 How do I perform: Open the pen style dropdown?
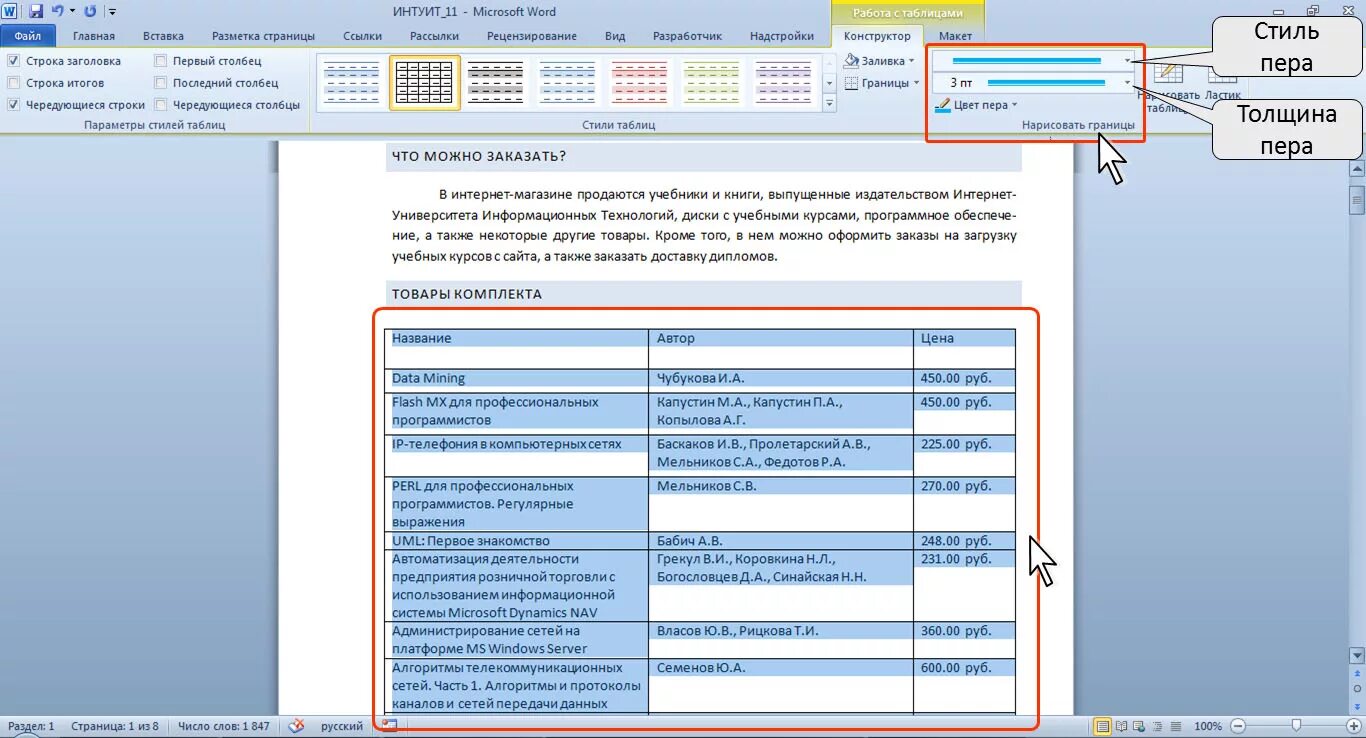point(1128,59)
